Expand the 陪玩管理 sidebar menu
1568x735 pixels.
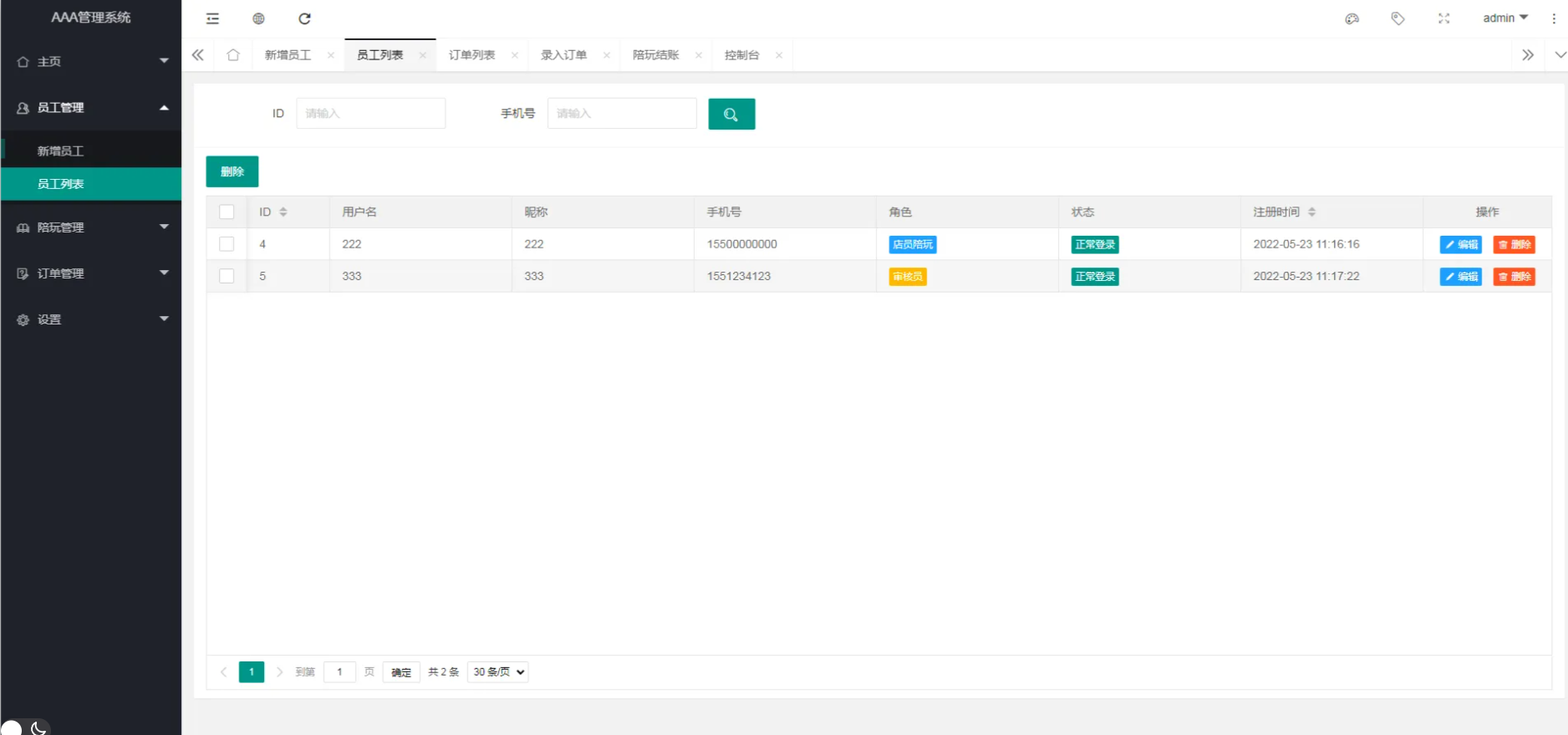pos(91,227)
